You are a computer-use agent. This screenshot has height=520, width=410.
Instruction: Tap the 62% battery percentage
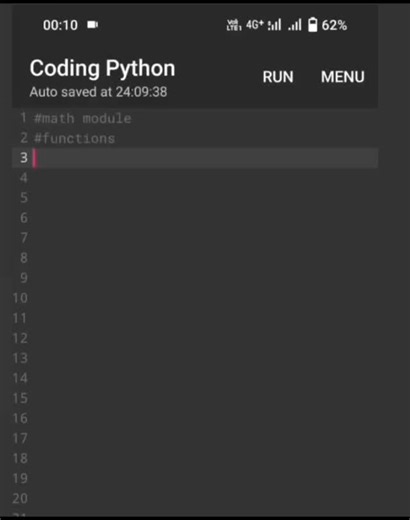[x=334, y=25]
